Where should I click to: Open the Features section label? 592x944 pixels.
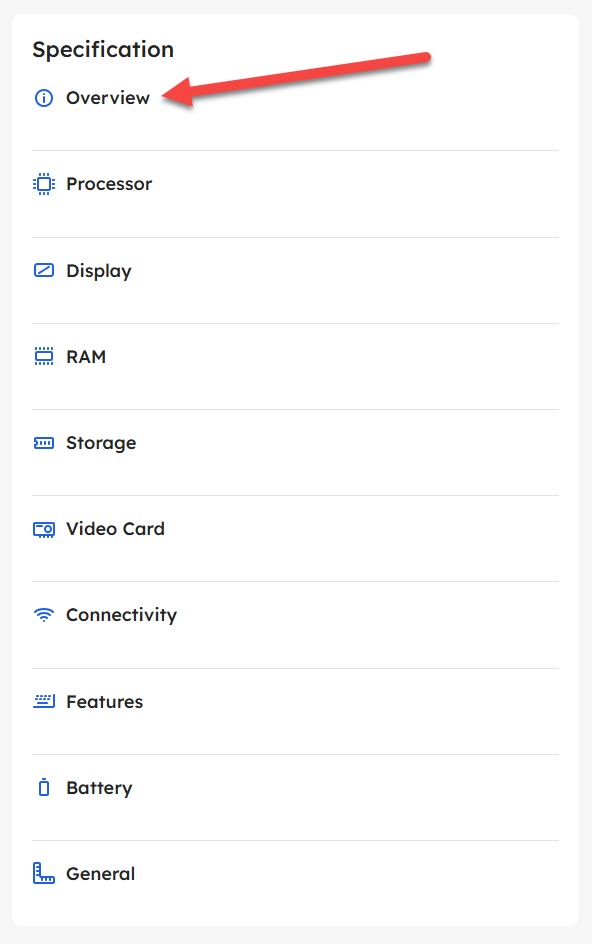105,701
